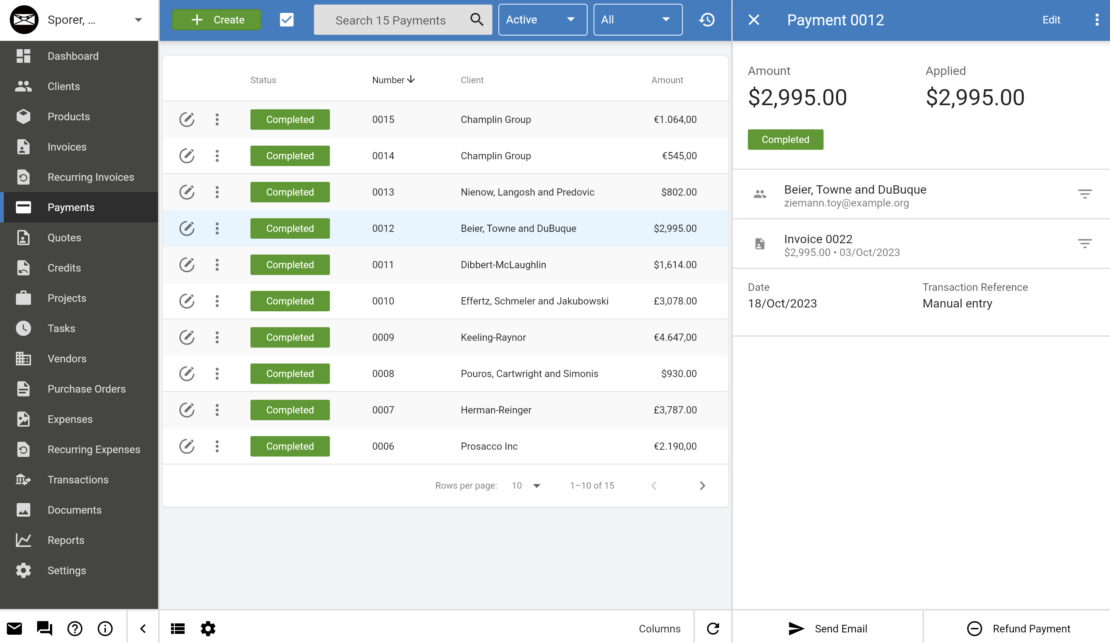Image resolution: width=1110 pixels, height=643 pixels.
Task: Click the filter icon beside client Beier, Towne and DuBuque
Action: tap(1085, 193)
